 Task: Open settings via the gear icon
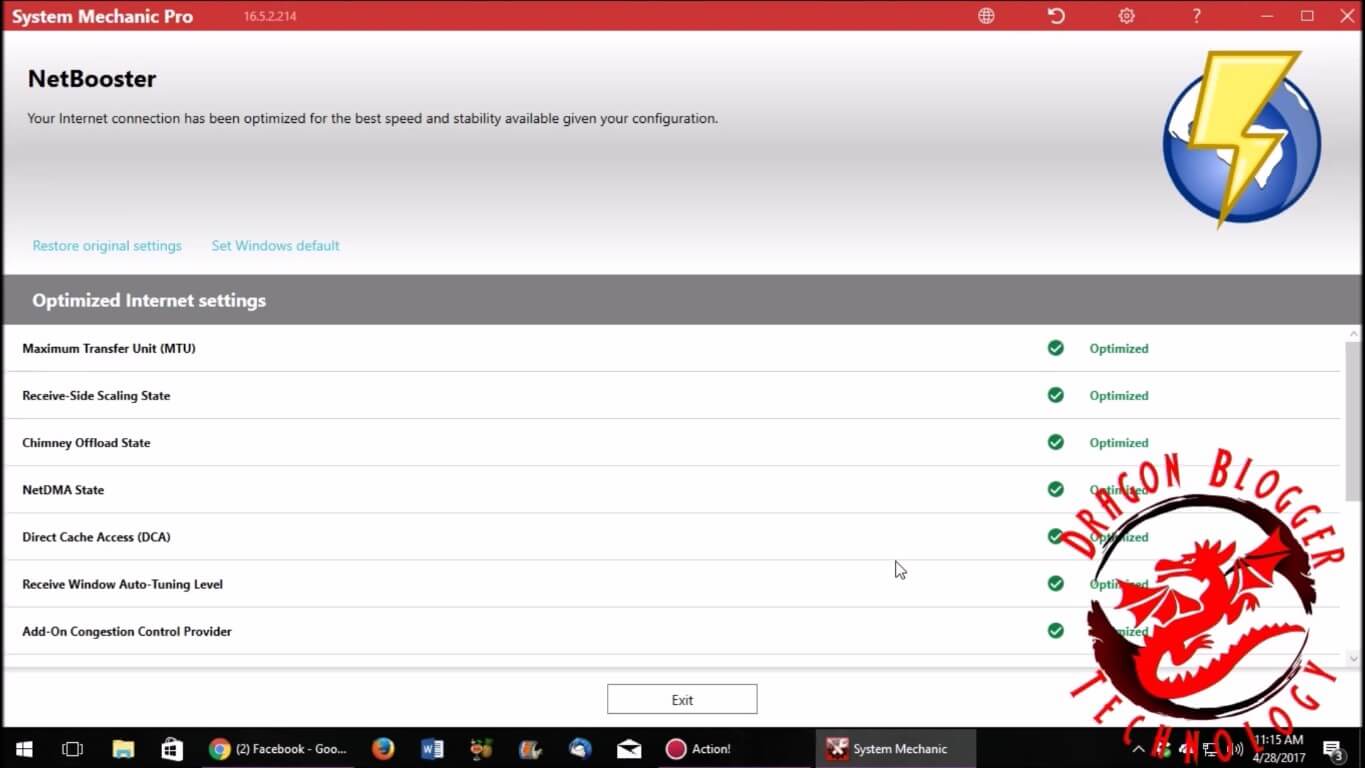(1126, 16)
